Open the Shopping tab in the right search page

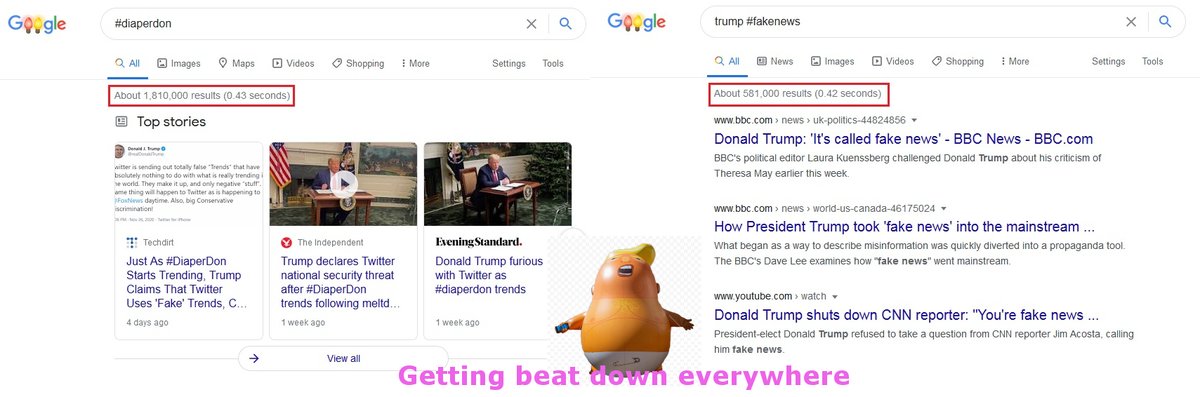pyautogui.click(x=957, y=61)
